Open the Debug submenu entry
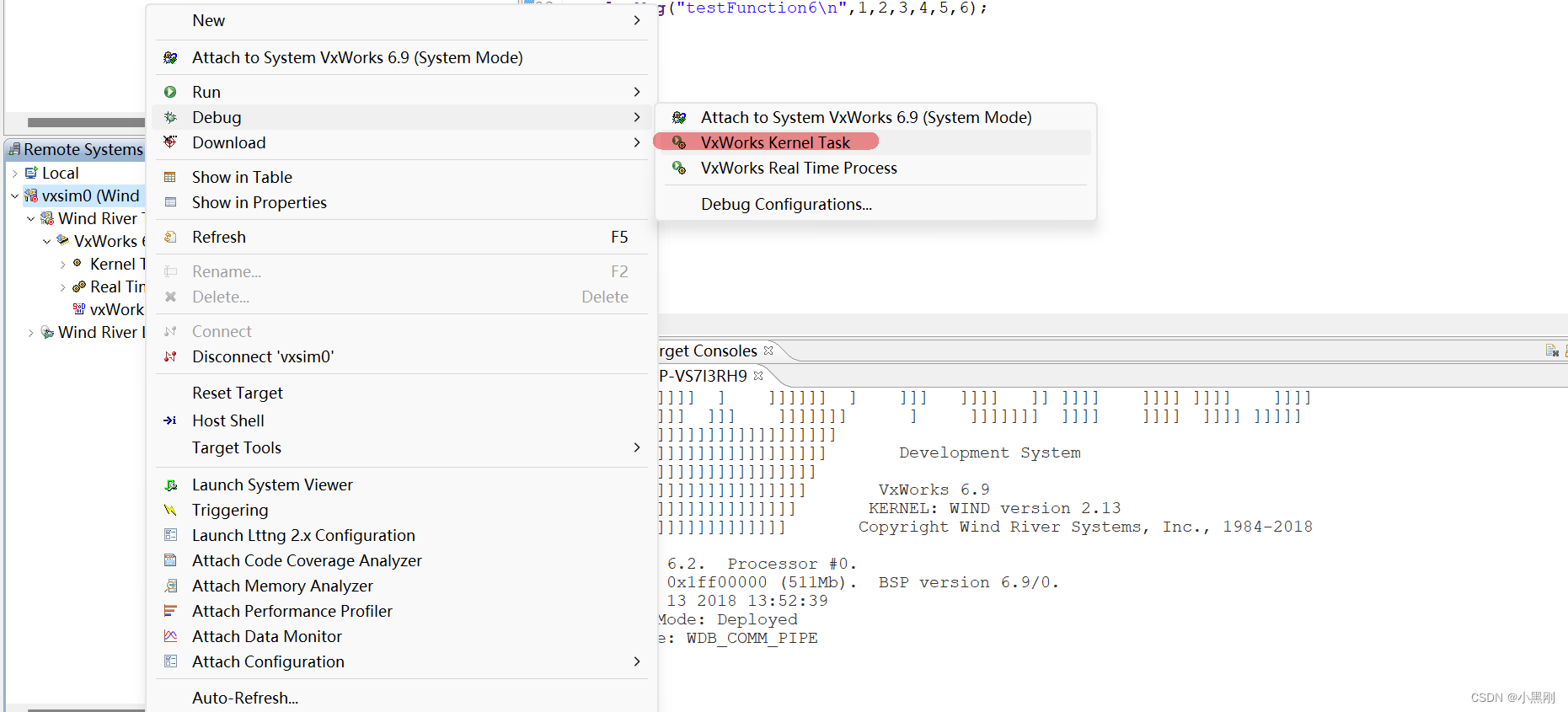Viewport: 1568px width, 712px height. pos(402,117)
